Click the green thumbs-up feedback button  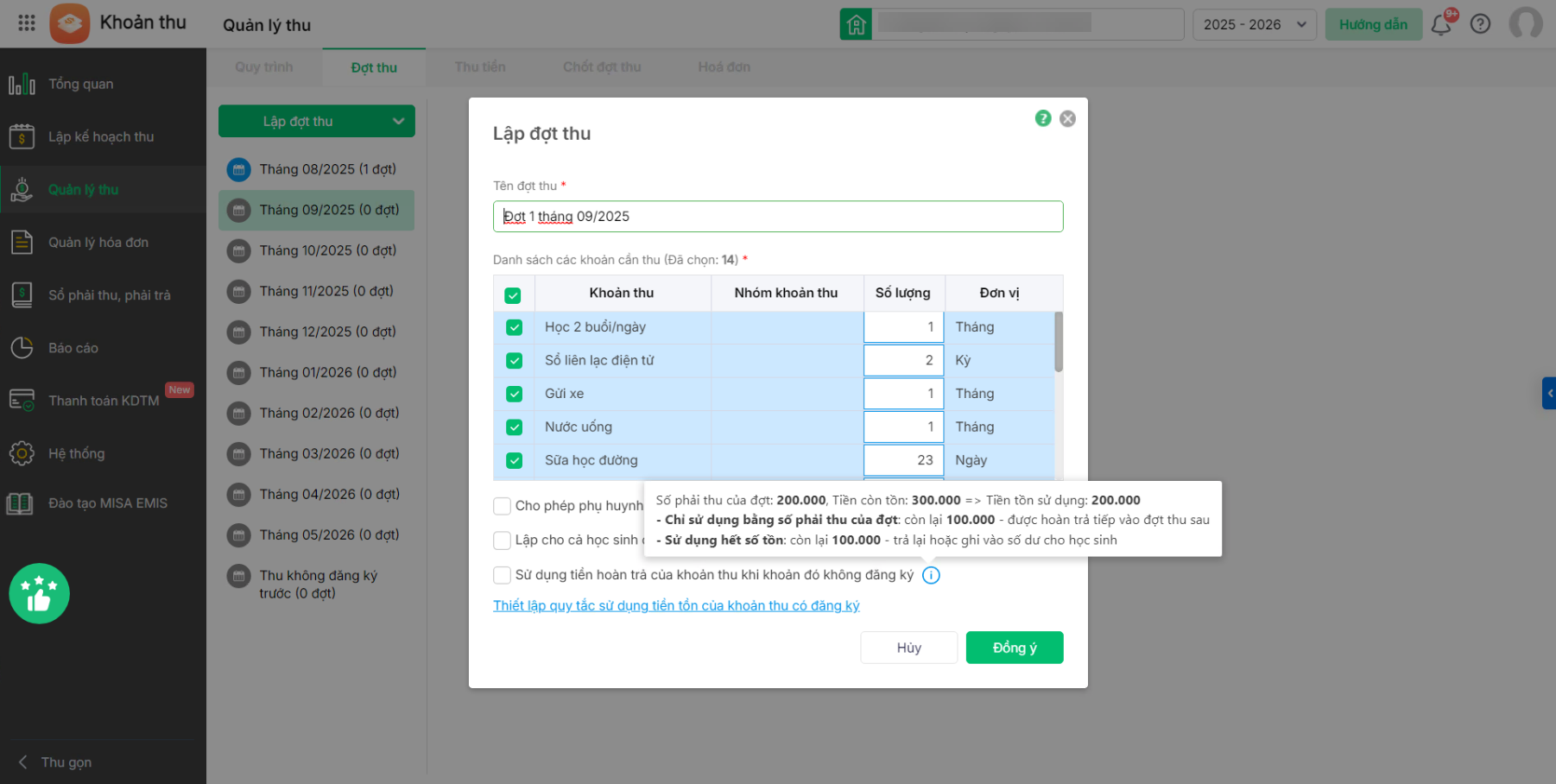tap(40, 593)
